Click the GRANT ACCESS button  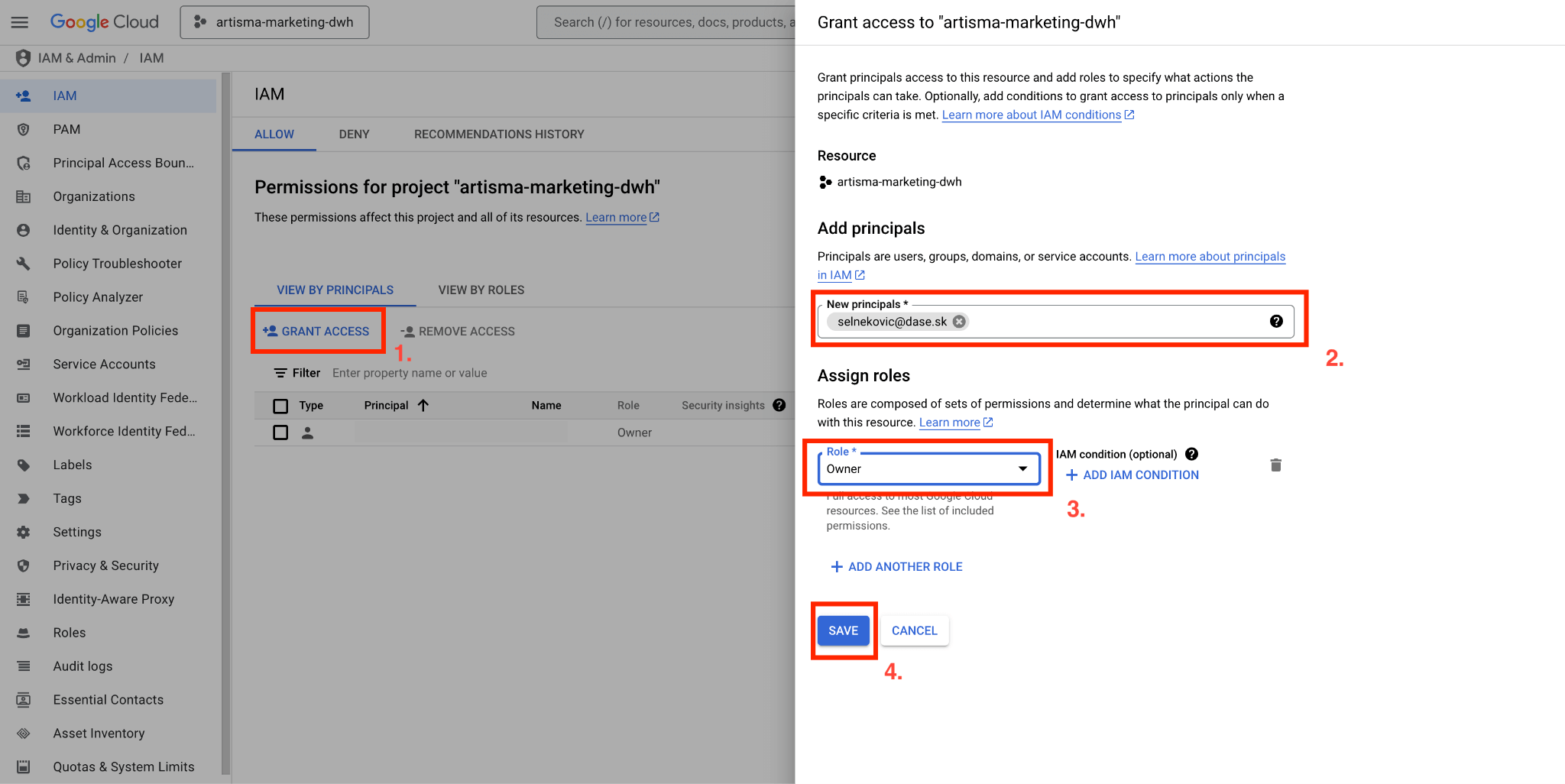tap(316, 332)
